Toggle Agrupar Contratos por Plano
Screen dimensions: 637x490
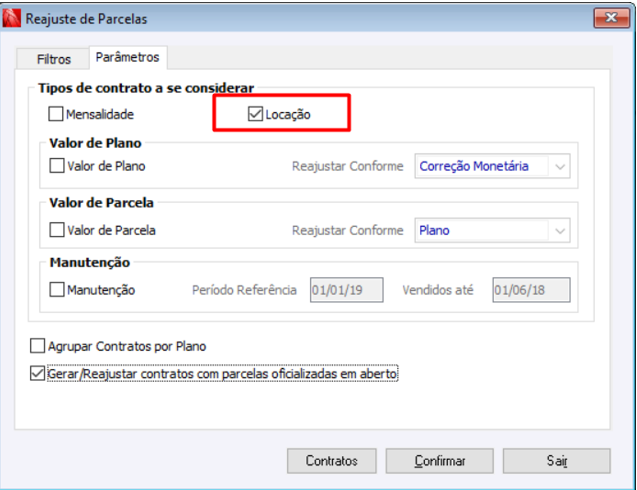[x=39, y=347]
